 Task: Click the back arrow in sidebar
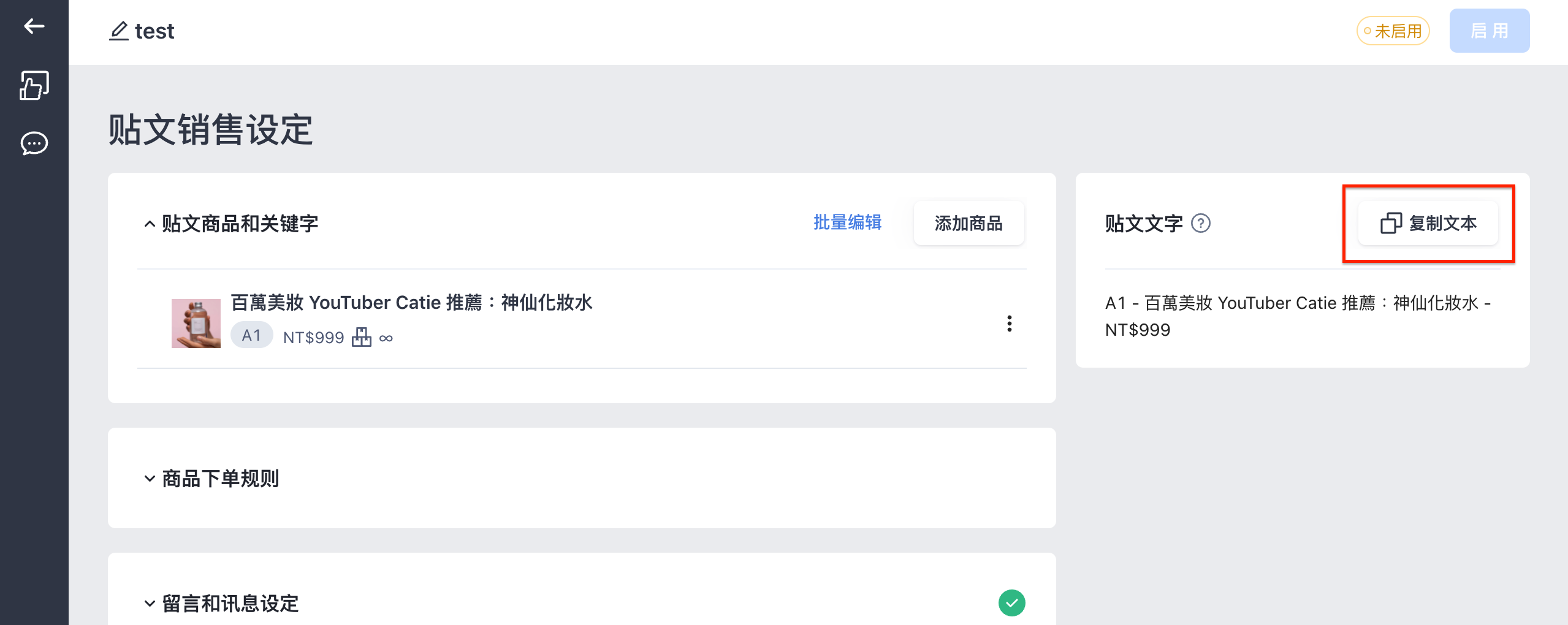click(34, 26)
